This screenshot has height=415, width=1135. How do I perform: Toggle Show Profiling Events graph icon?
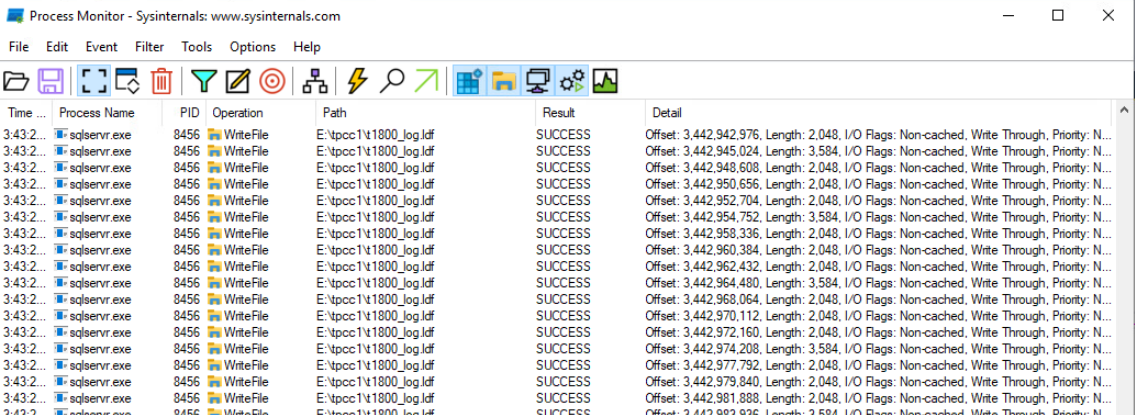pos(604,81)
